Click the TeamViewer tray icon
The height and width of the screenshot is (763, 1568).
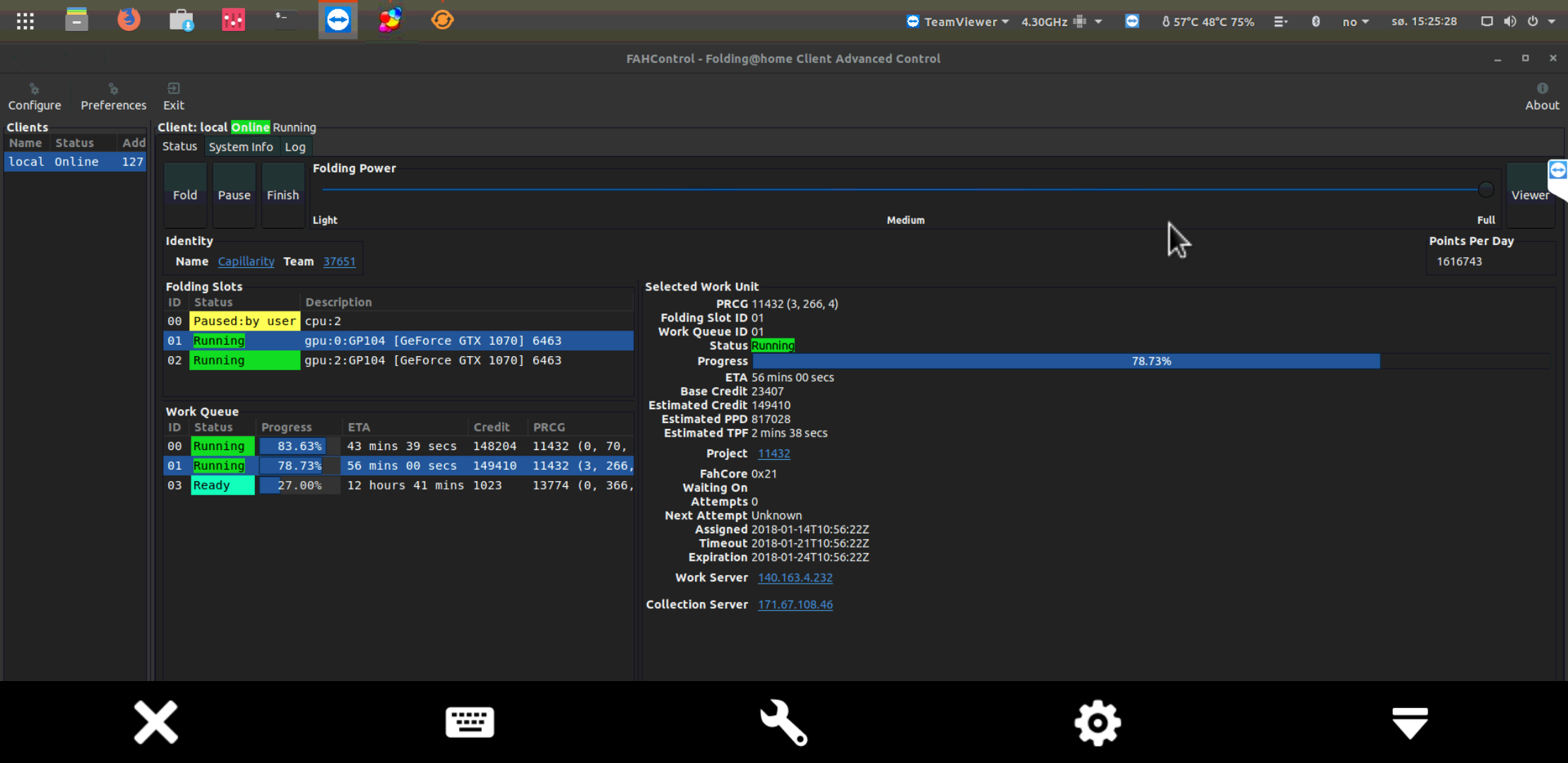coord(1132,21)
